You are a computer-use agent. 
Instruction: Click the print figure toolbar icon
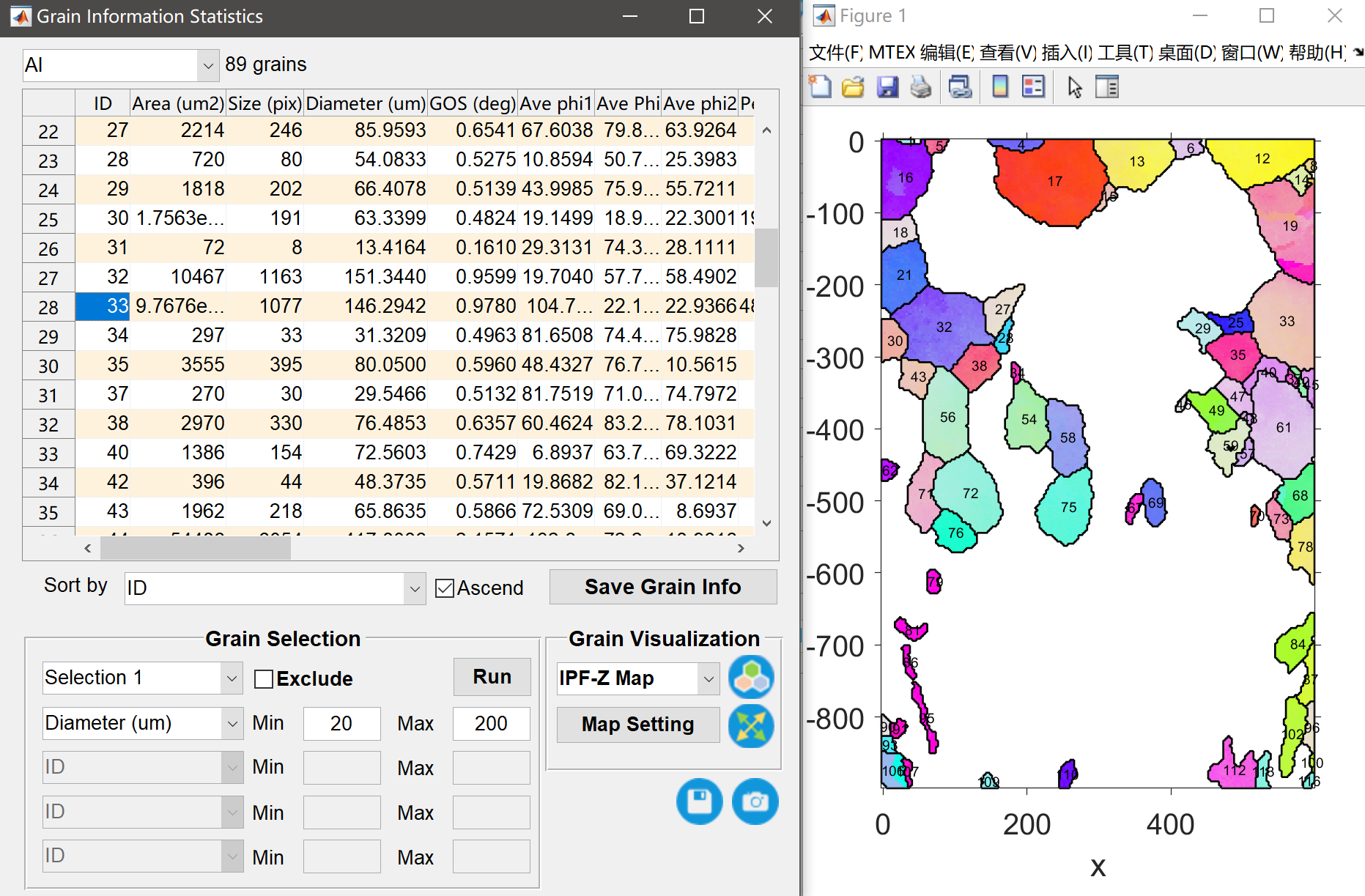[x=921, y=87]
